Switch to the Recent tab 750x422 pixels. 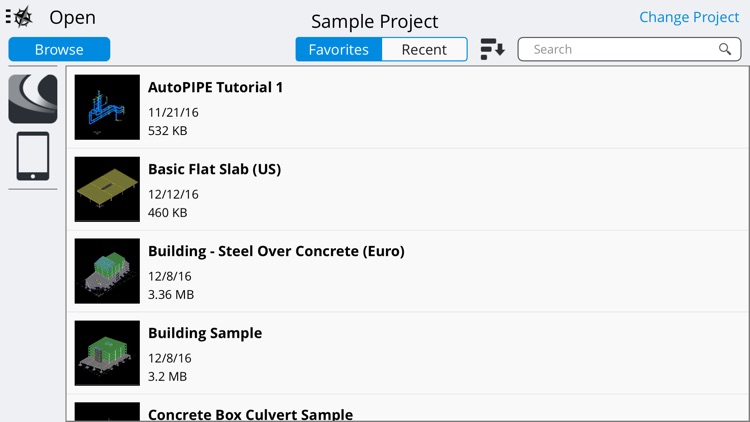coord(424,49)
